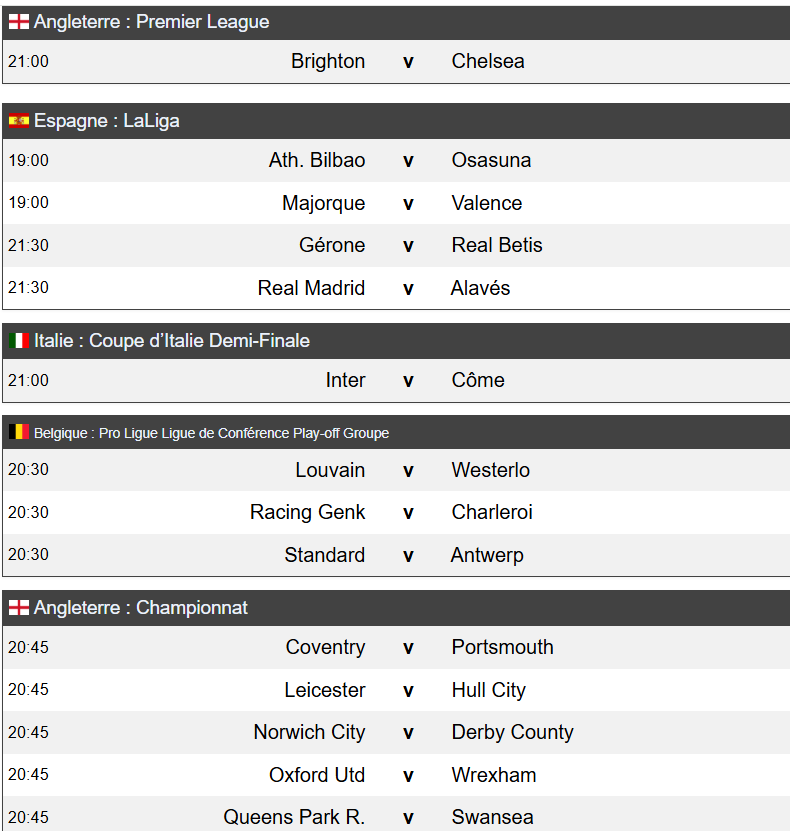Click the England flag beside Championnat

(19, 608)
